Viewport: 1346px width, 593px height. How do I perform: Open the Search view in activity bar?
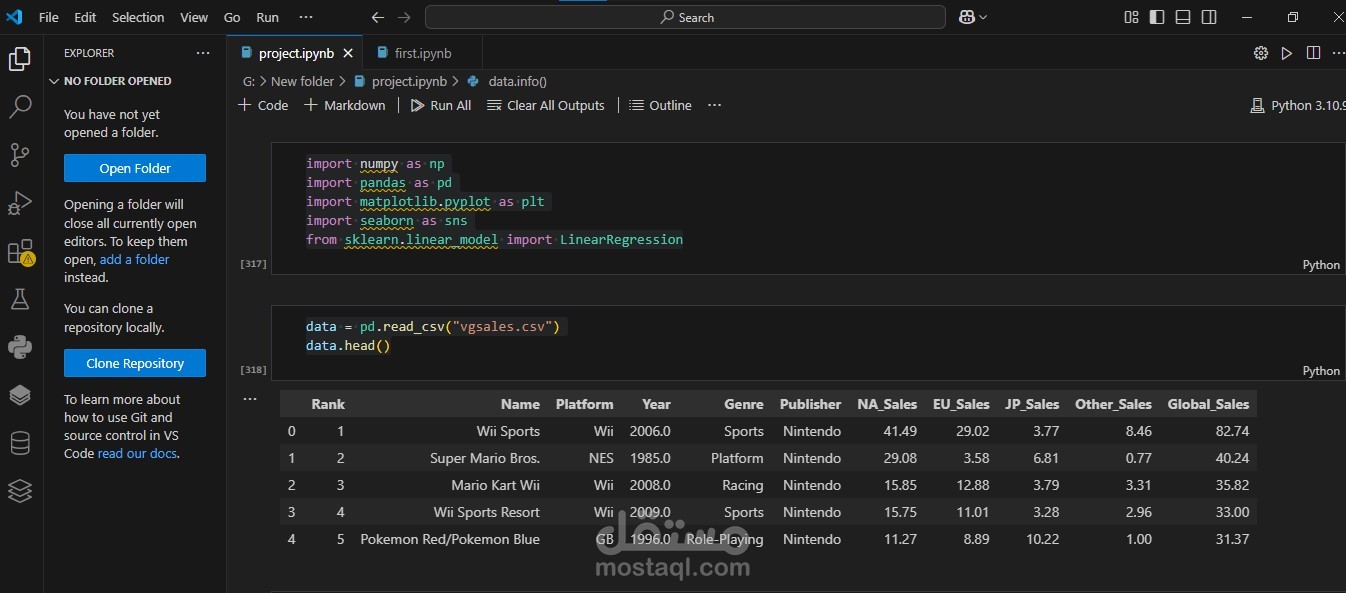click(20, 107)
